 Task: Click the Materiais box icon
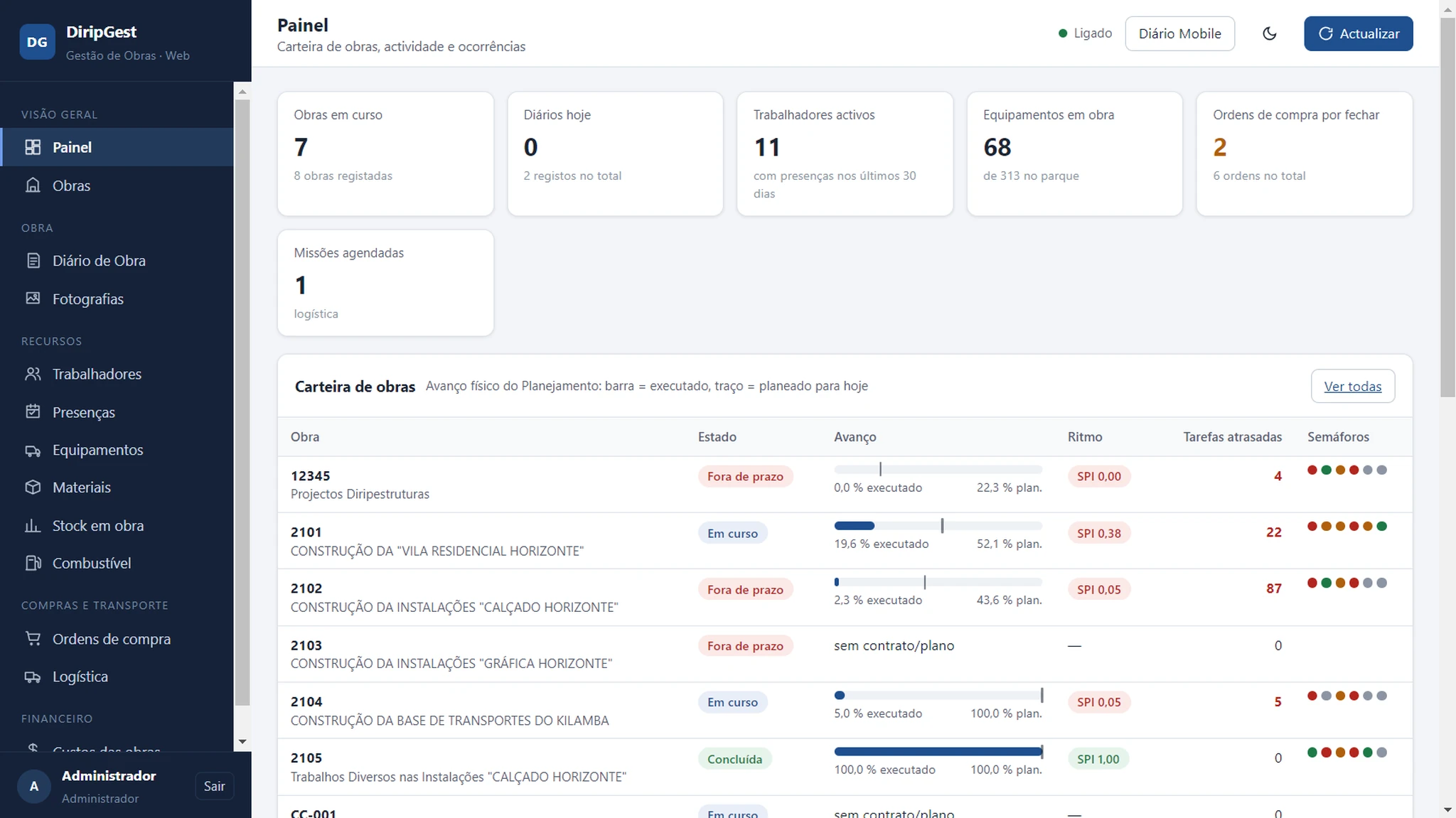pyautogui.click(x=33, y=488)
